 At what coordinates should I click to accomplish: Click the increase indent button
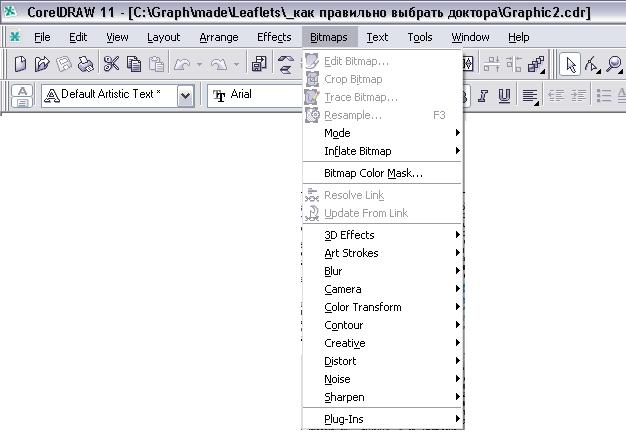578,96
